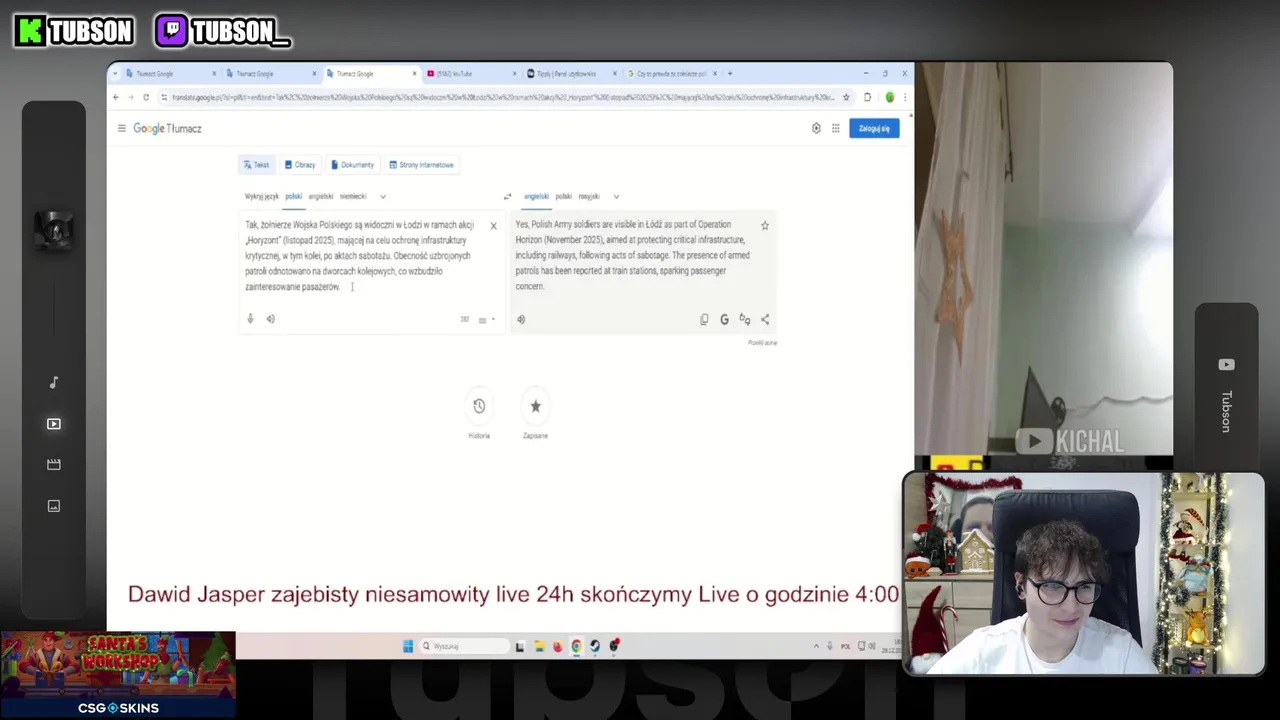Viewport: 1280px width, 720px height.
Task: Go forward in the browser
Action: click(130, 97)
